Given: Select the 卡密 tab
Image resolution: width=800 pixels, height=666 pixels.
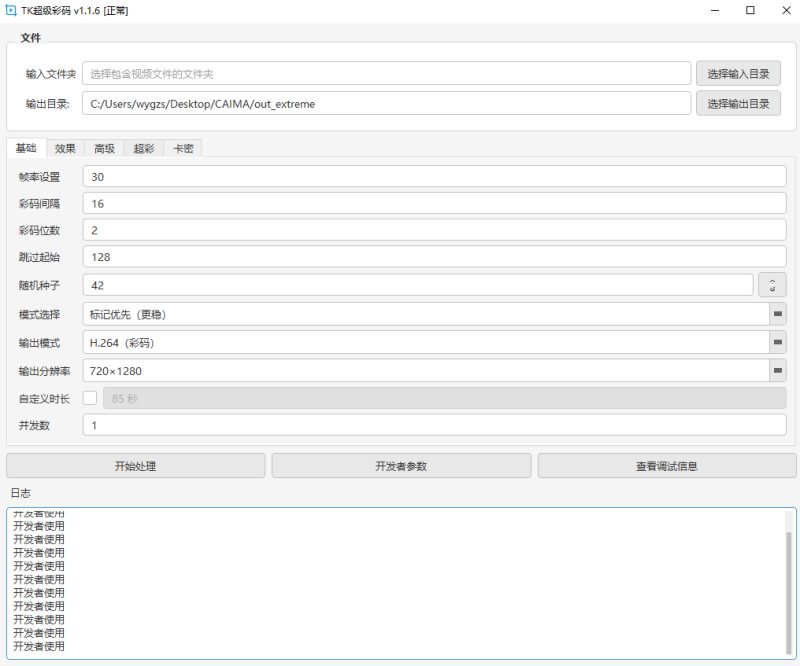Looking at the screenshot, I should pos(182,149).
